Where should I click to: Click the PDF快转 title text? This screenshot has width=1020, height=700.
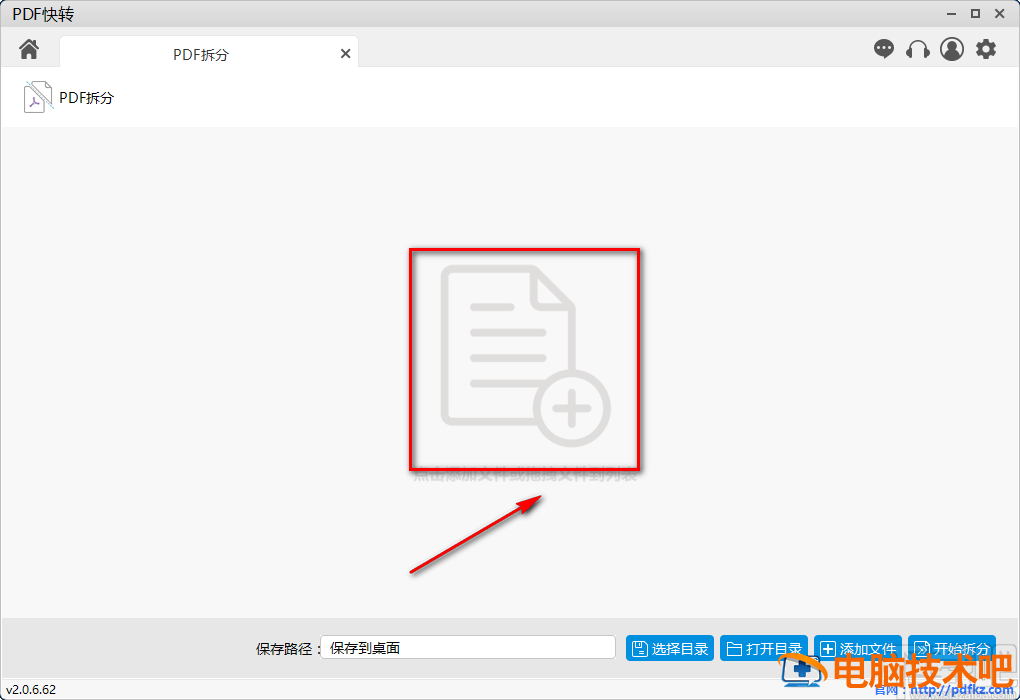(x=43, y=14)
